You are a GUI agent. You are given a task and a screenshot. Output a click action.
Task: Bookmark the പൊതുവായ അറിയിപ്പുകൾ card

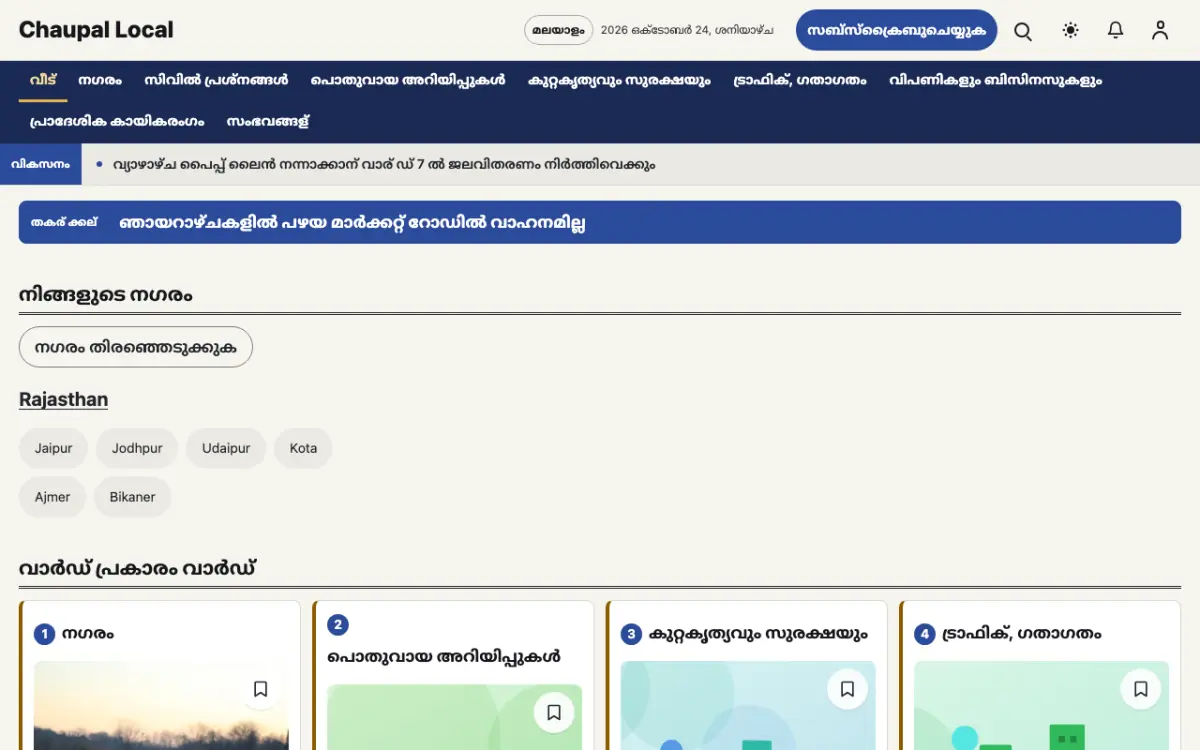tap(554, 712)
